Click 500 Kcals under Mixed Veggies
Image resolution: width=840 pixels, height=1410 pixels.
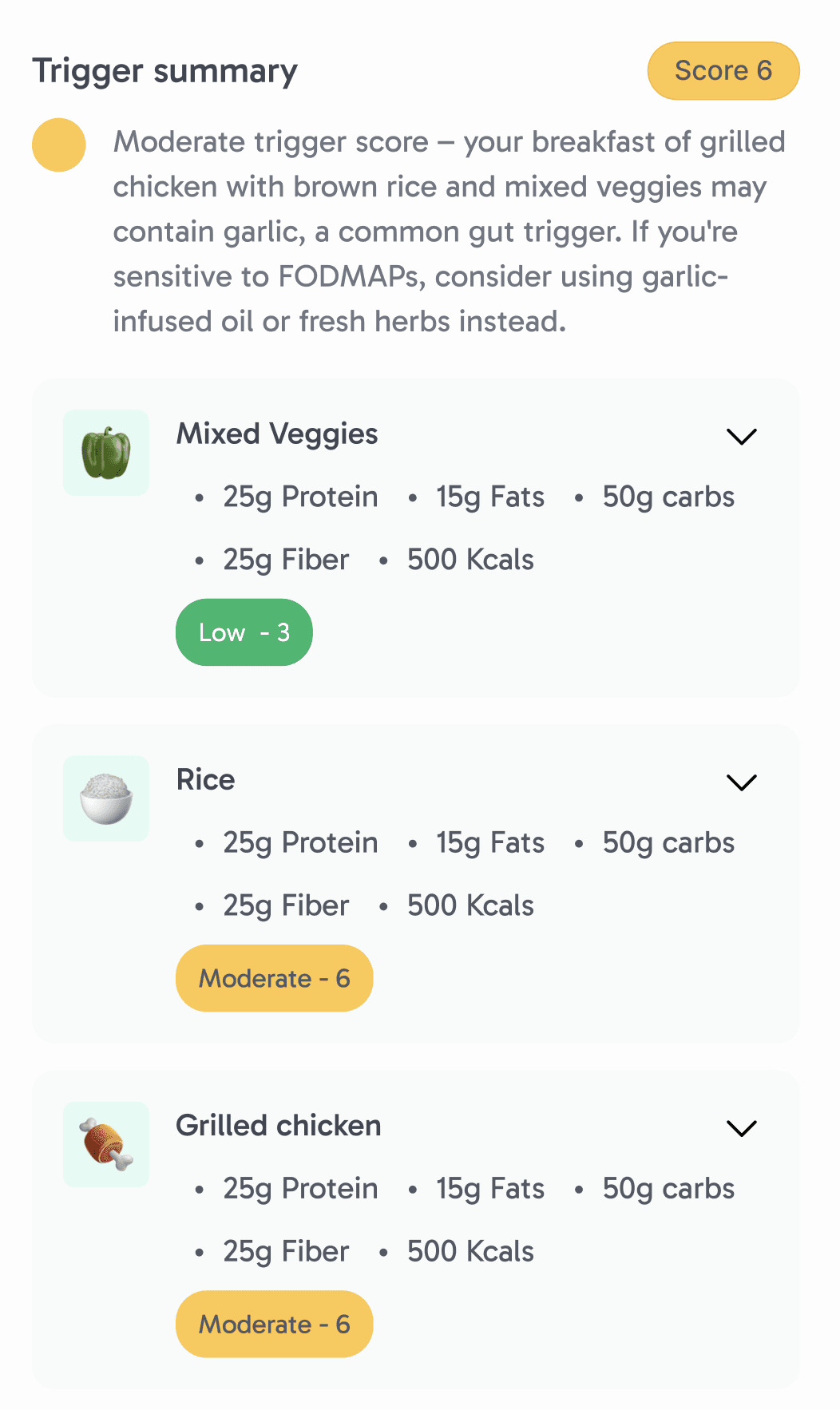pyautogui.click(x=470, y=560)
